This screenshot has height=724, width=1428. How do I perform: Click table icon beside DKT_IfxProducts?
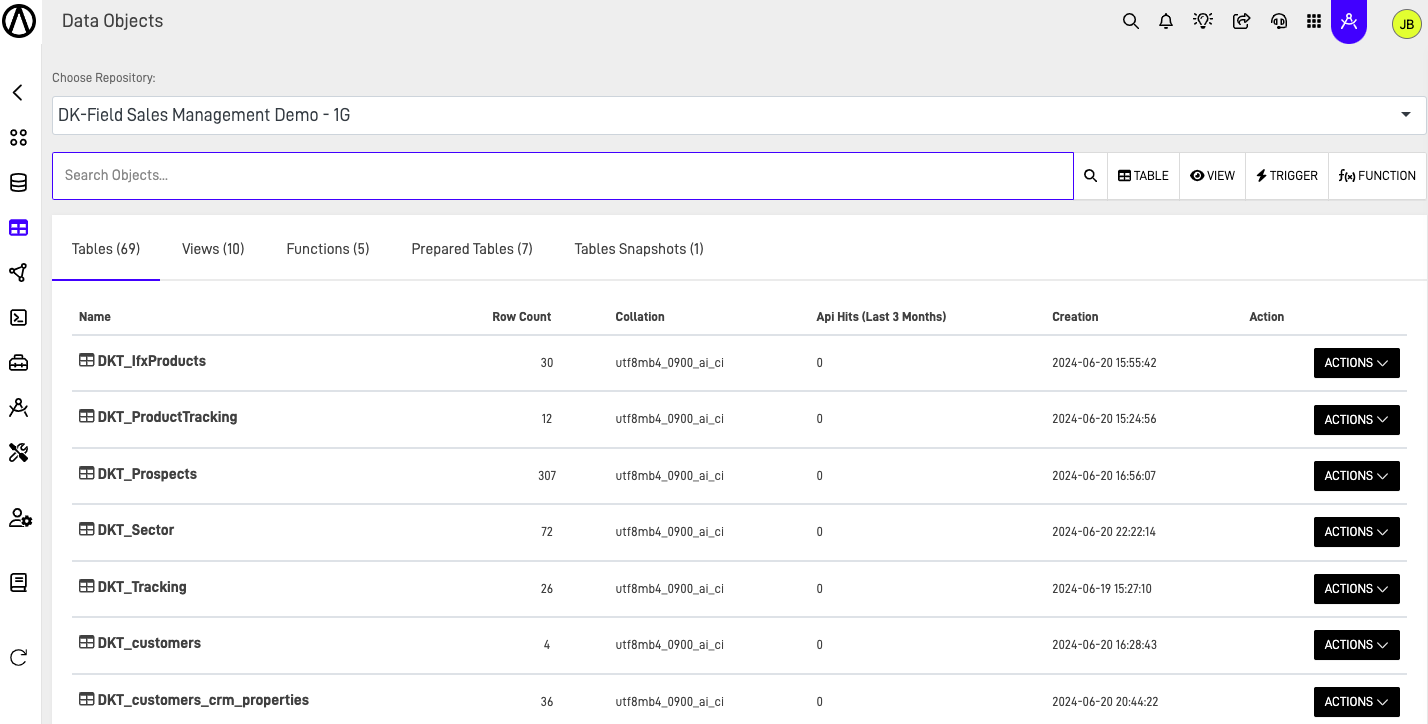coord(87,361)
